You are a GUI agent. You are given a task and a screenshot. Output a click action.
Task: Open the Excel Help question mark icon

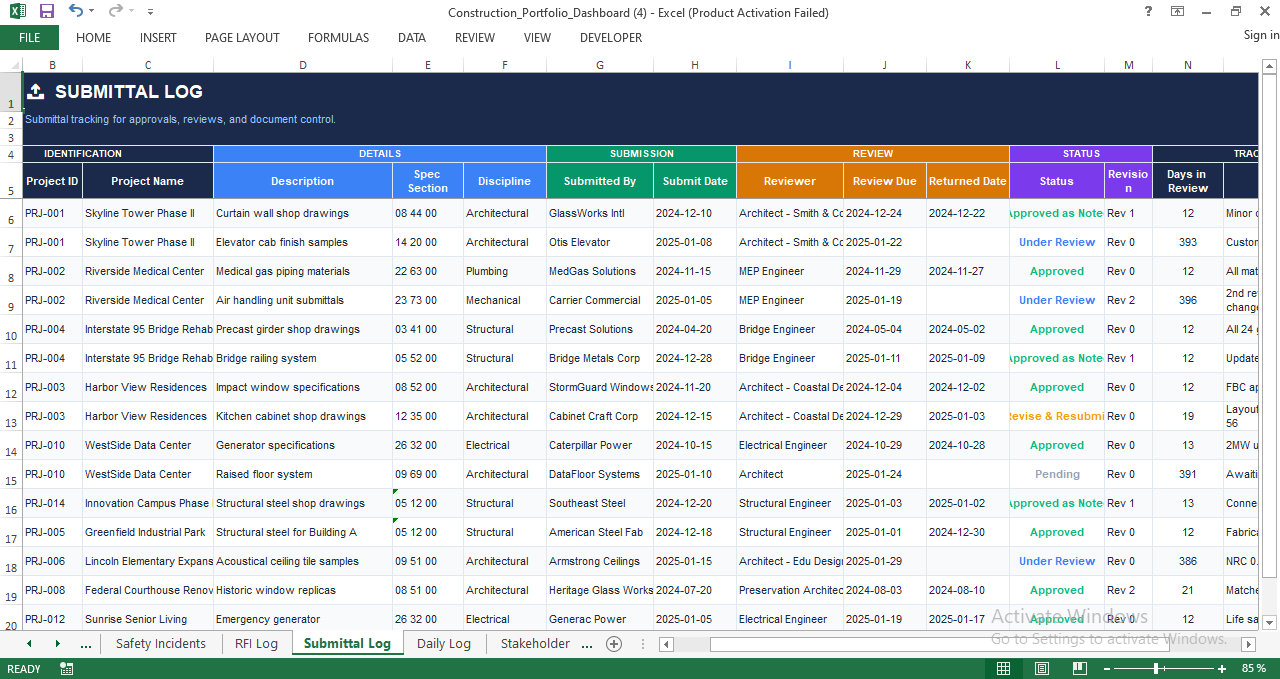point(1148,11)
